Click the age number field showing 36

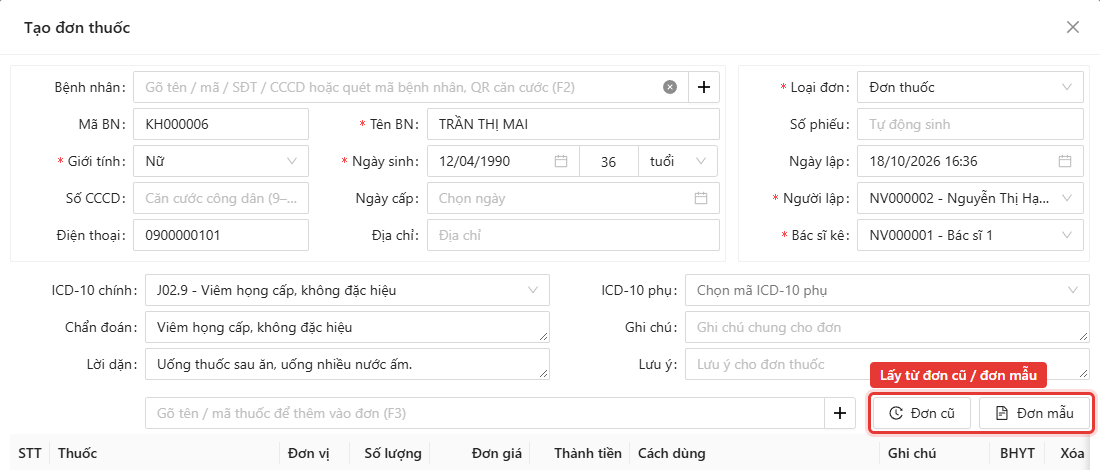609,161
